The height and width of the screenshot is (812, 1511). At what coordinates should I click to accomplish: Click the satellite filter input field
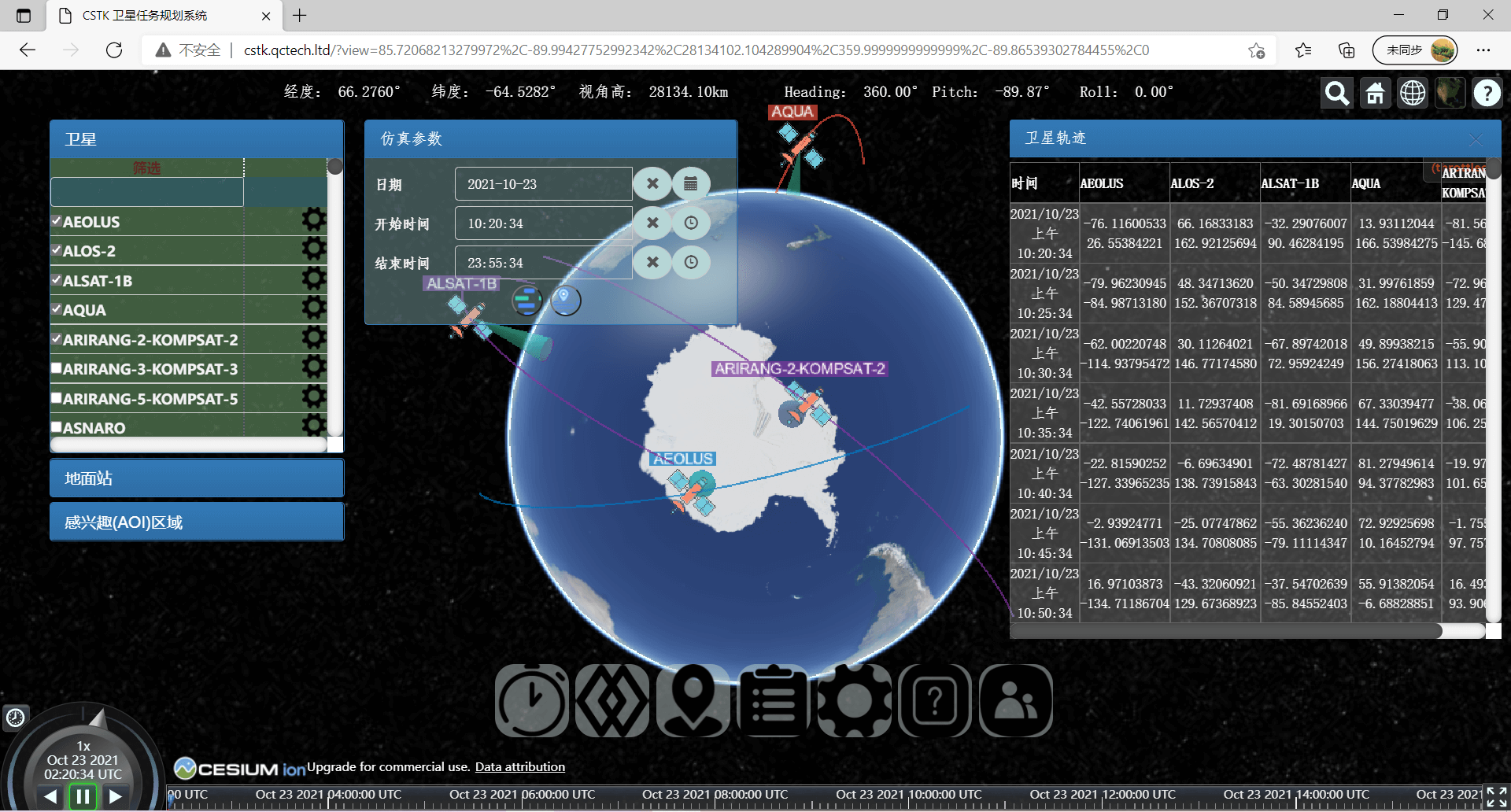pos(147,192)
